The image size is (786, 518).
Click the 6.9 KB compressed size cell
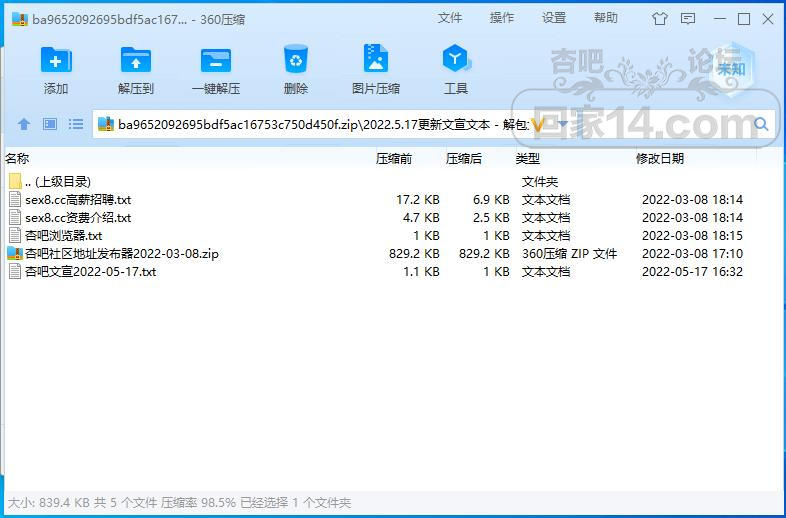point(491,200)
